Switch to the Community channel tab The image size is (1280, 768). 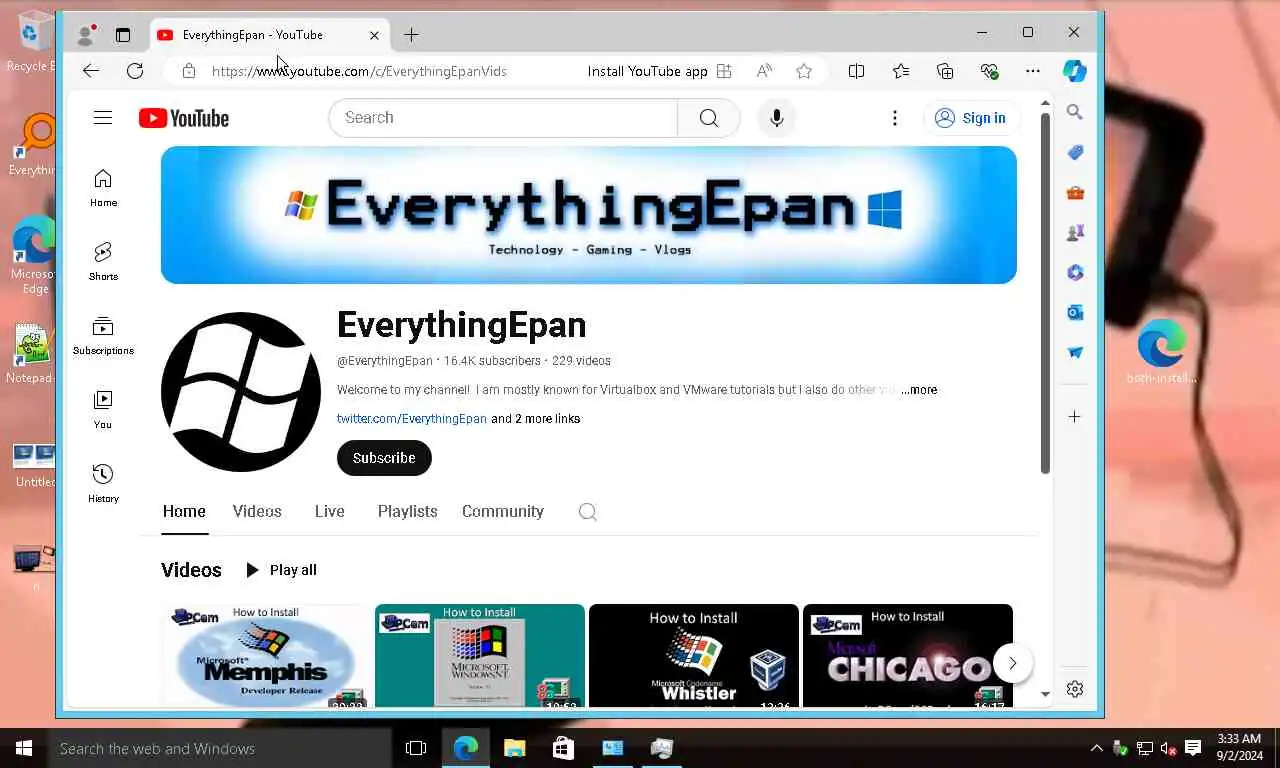pyautogui.click(x=503, y=511)
